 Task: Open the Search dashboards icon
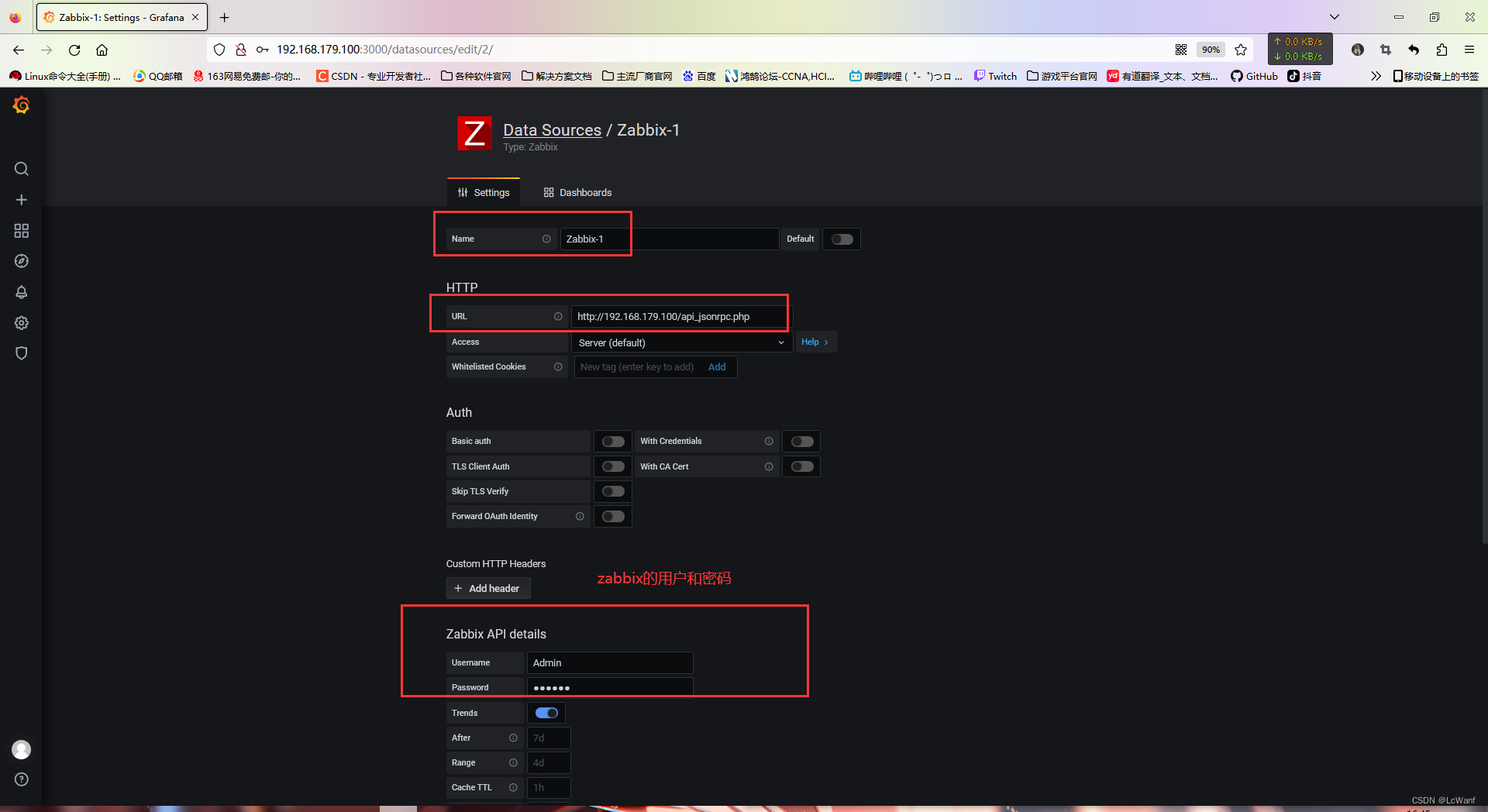pyautogui.click(x=22, y=169)
